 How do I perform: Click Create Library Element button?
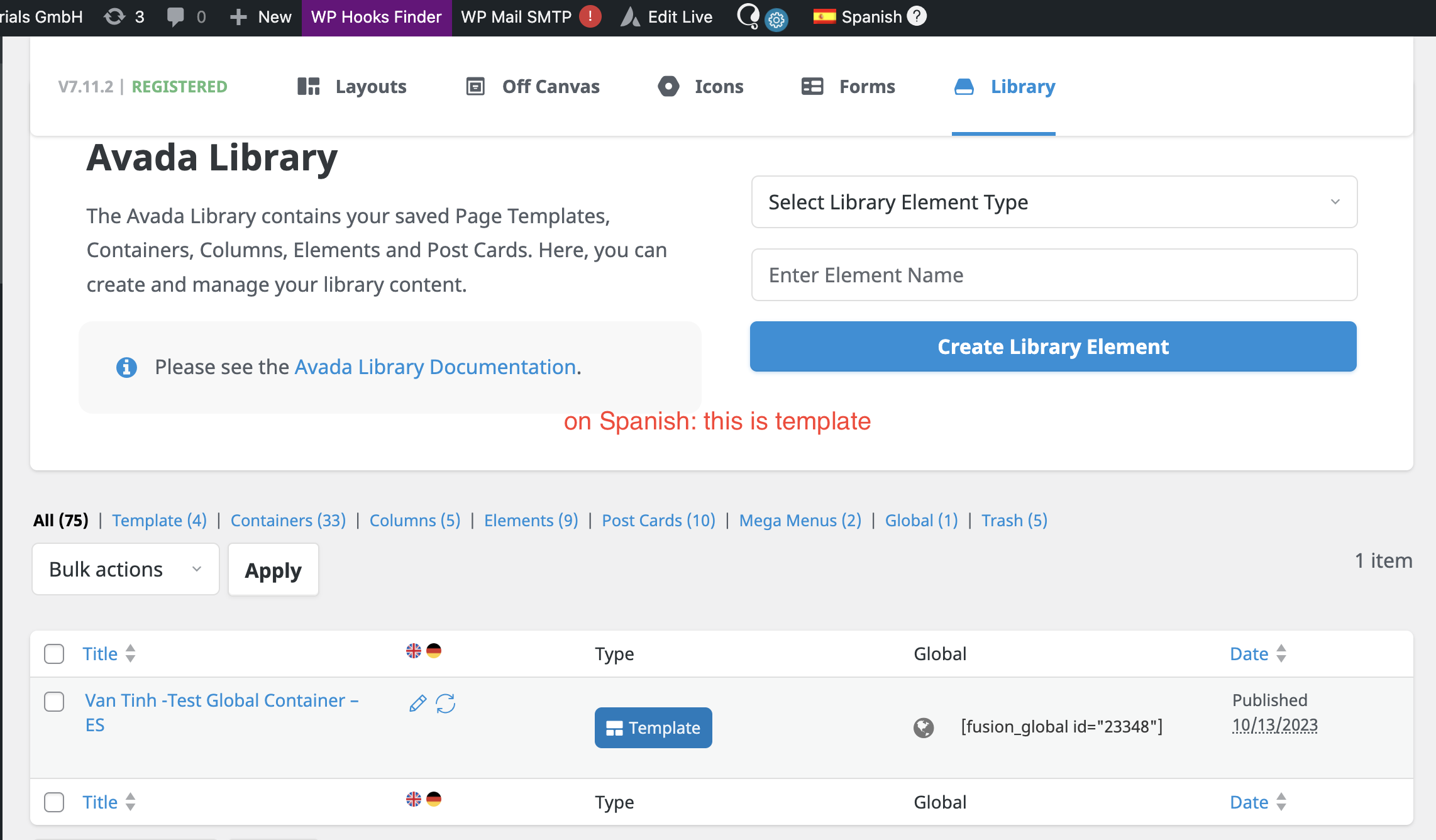1053,346
